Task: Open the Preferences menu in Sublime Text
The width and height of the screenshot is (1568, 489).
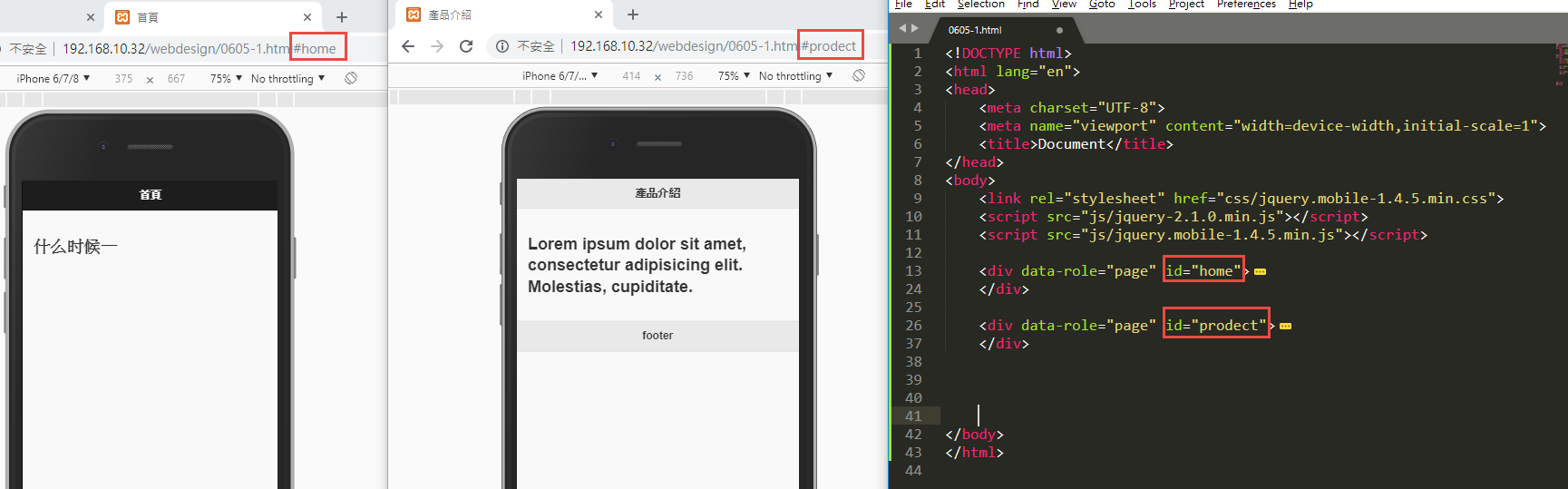Action: click(x=1245, y=5)
